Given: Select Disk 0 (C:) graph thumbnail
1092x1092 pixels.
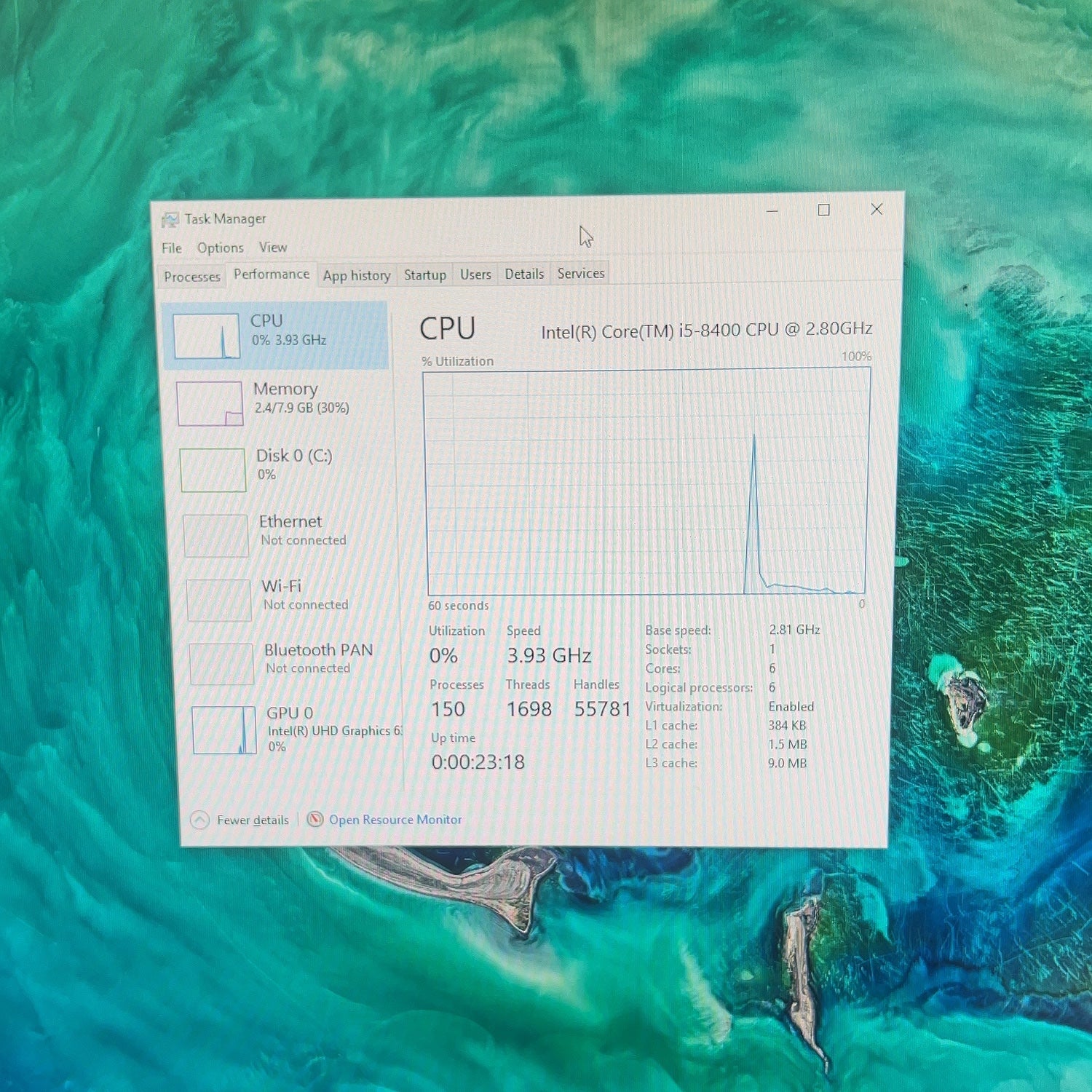Looking at the screenshot, I should [213, 470].
